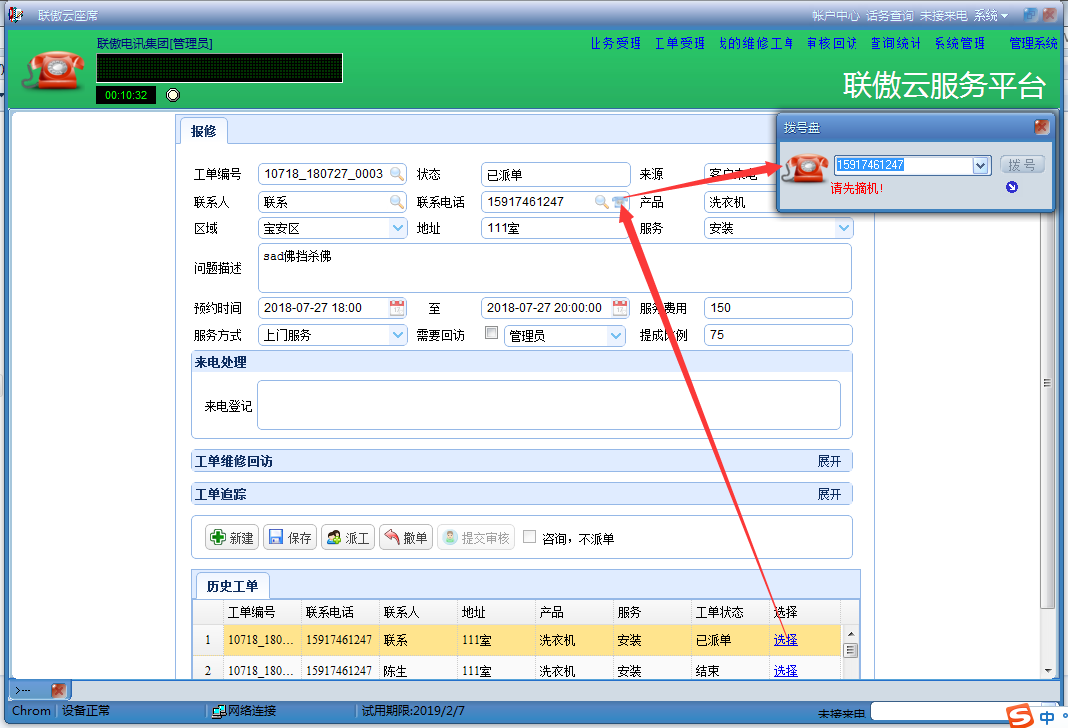The width and height of the screenshot is (1068, 728).
Task: Click 保存 to save the work order
Action: pyautogui.click(x=289, y=538)
